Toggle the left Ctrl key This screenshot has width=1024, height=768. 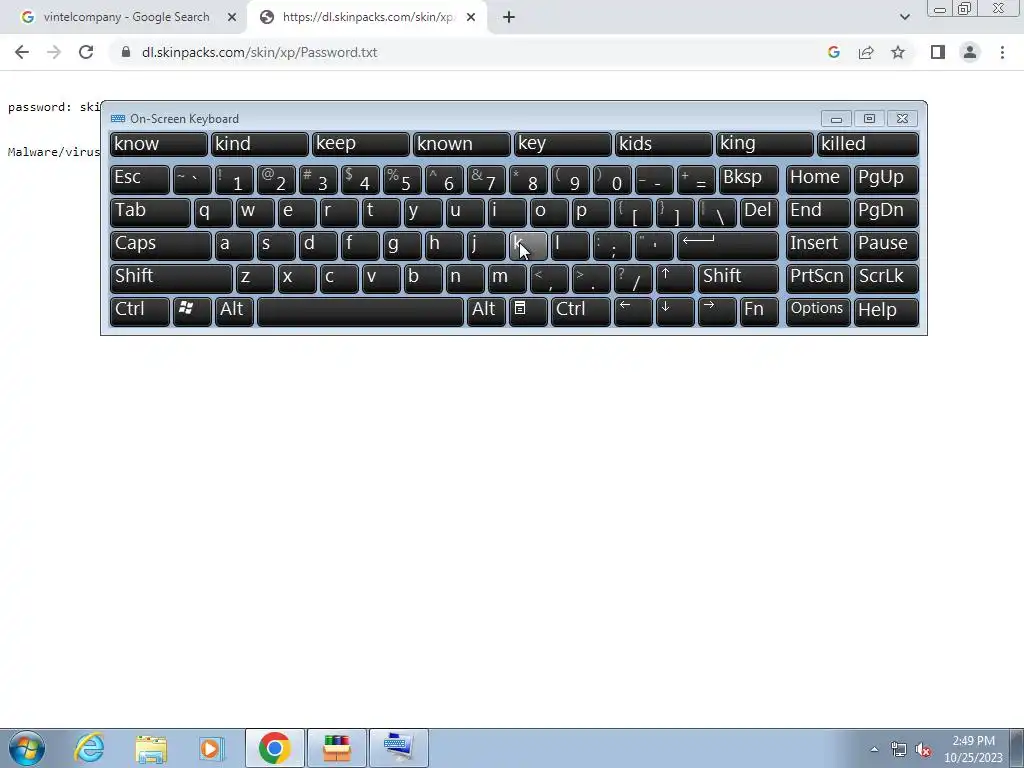(140, 312)
